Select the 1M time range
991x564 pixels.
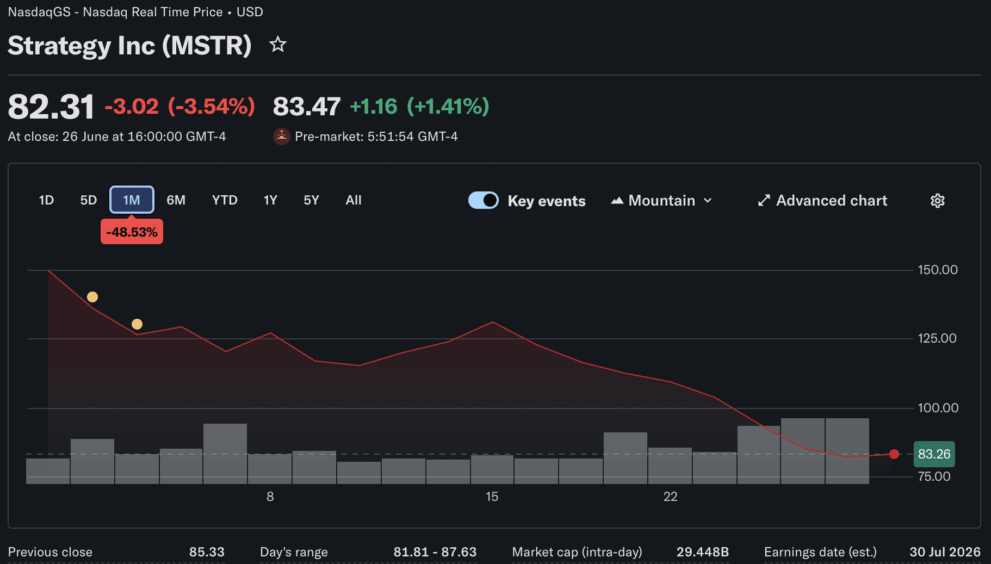[131, 200]
